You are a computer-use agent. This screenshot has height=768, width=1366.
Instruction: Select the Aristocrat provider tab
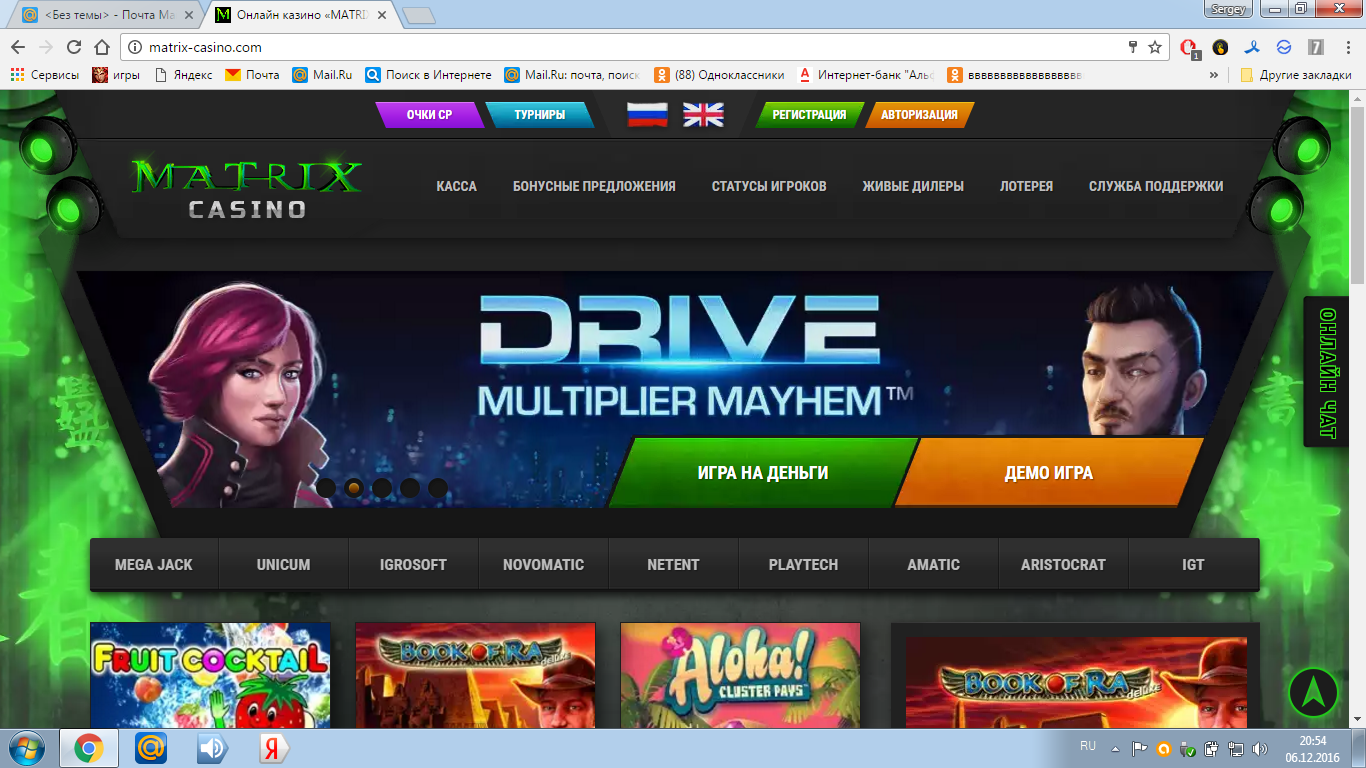(1063, 565)
